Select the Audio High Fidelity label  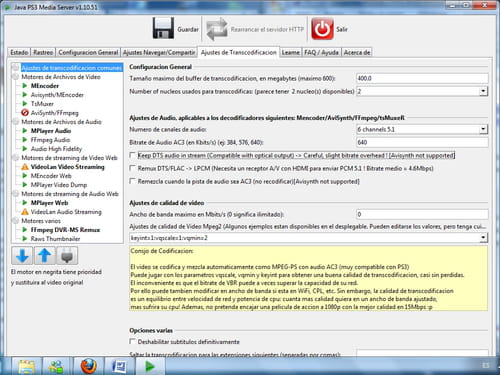[x=56, y=149]
